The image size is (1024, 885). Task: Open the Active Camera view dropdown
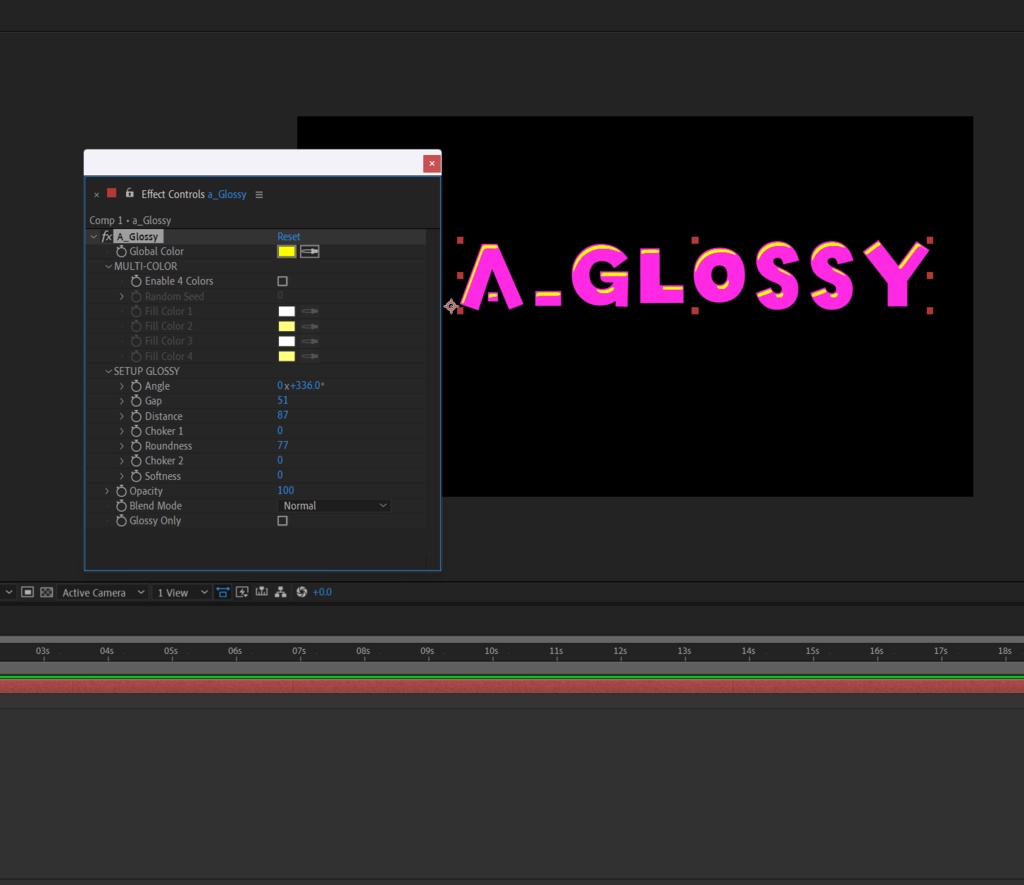point(100,591)
